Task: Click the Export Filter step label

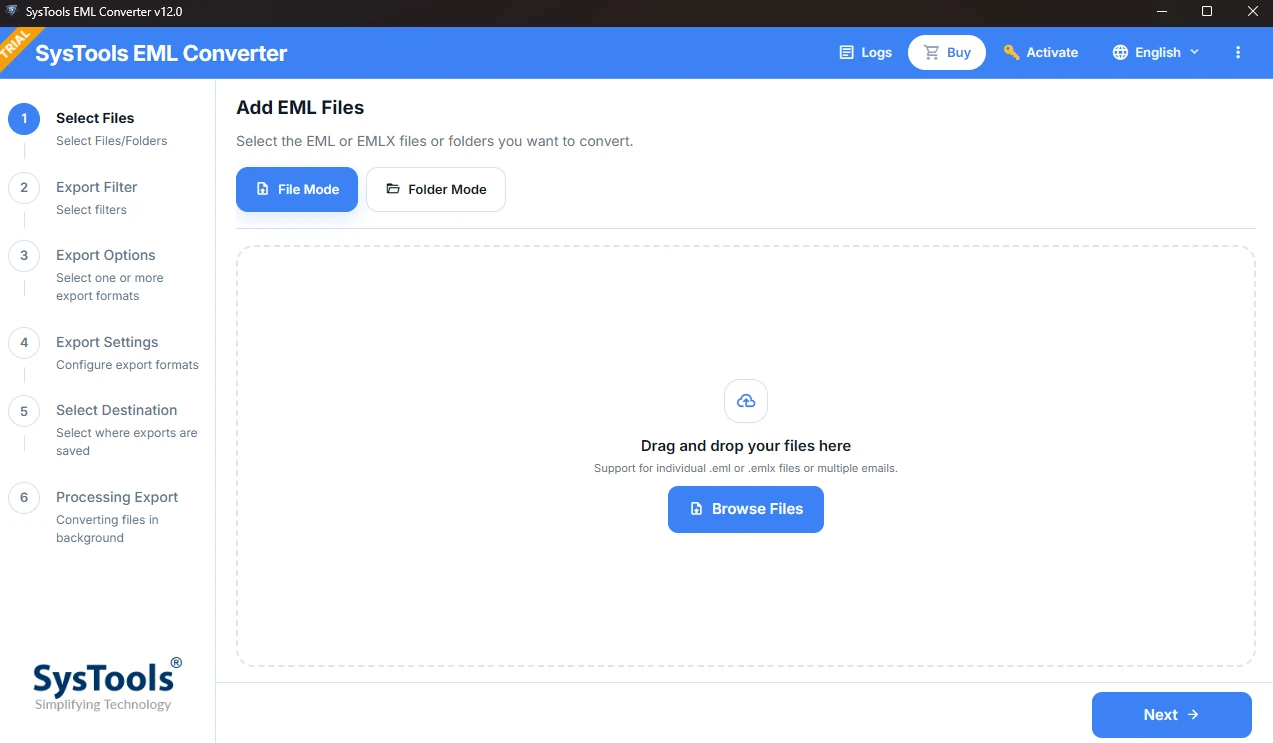Action: pos(97,187)
